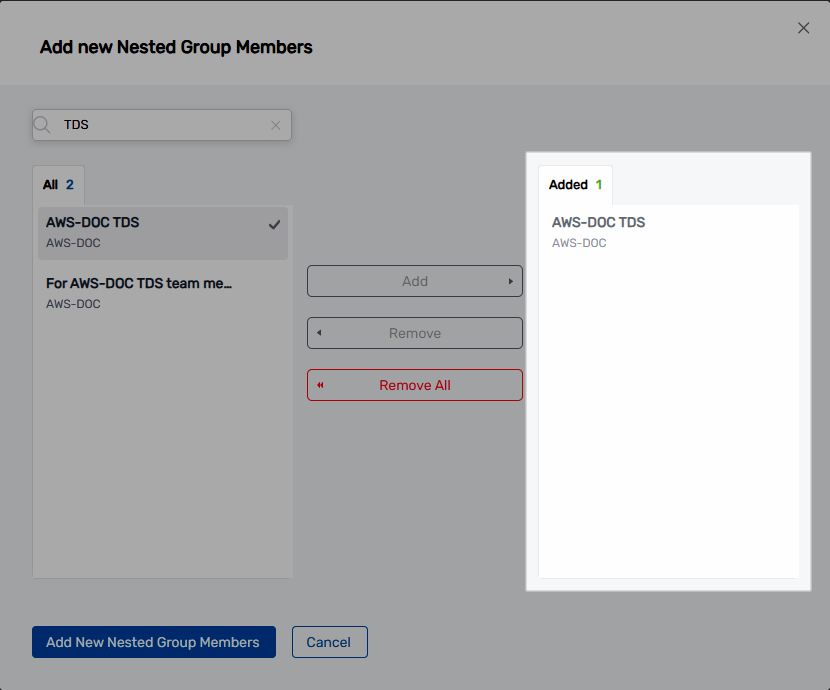Click the double chevron on Remove All
The height and width of the screenshot is (690, 830).
click(x=320, y=384)
